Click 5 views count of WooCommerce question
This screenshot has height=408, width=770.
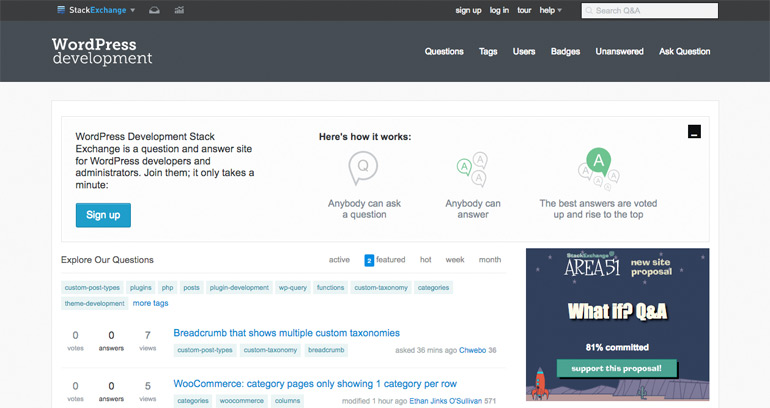click(x=147, y=391)
